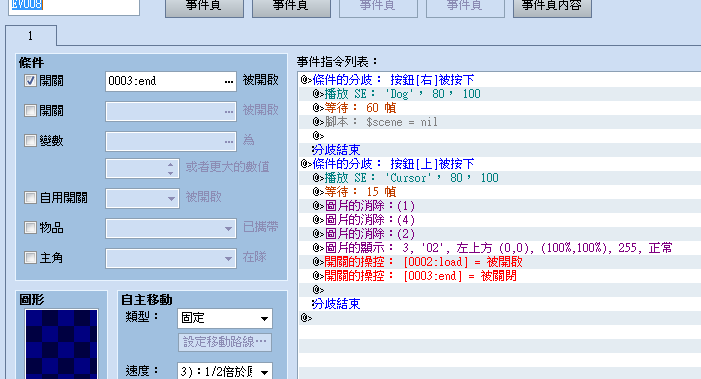Click the 設定移動路線 button
701x379 pixels.
(225, 342)
